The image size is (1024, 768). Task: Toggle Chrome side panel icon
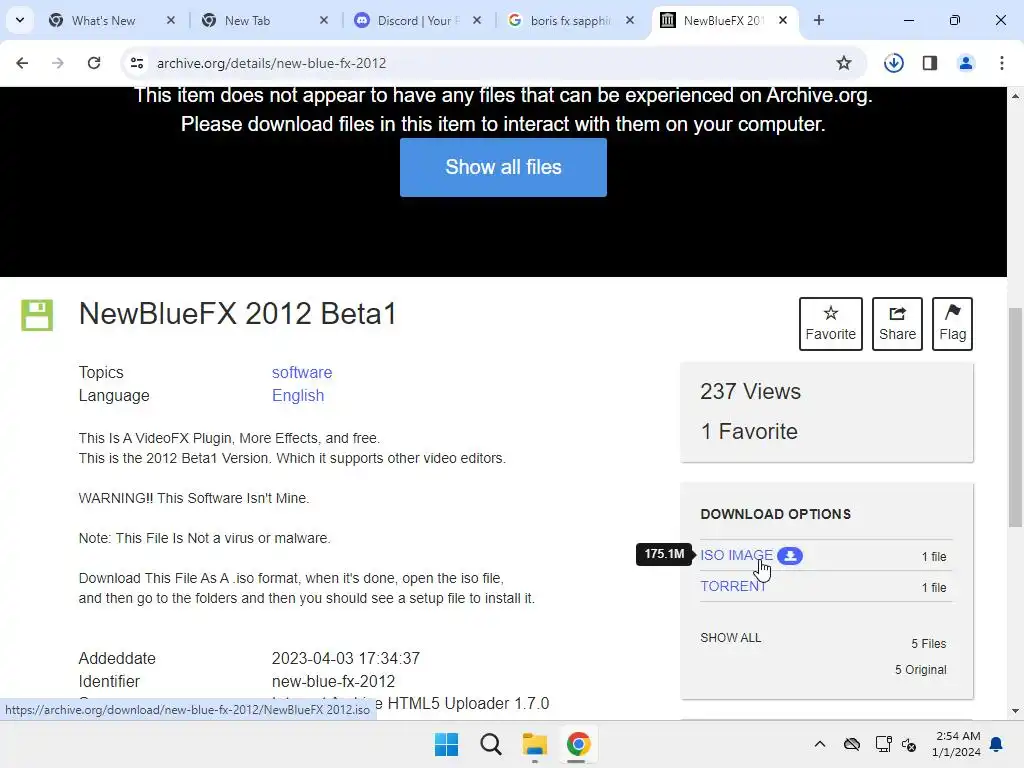click(x=930, y=63)
